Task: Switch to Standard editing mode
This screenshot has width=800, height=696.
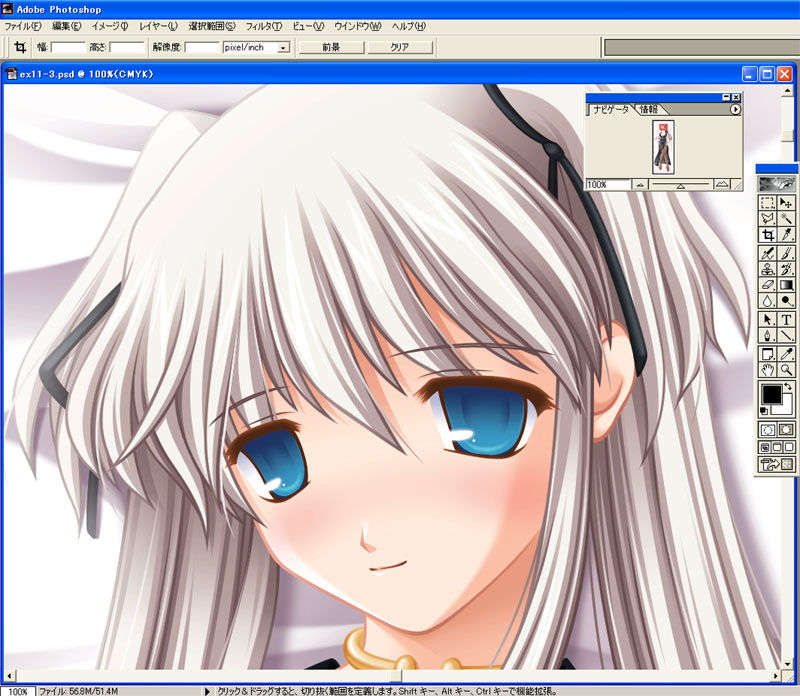Action: [x=768, y=430]
